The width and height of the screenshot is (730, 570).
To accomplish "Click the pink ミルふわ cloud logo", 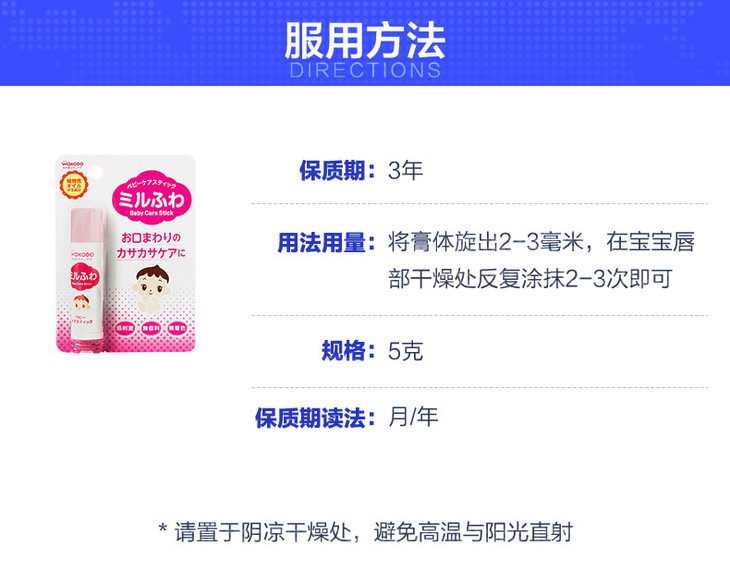I will pyautogui.click(x=151, y=197).
